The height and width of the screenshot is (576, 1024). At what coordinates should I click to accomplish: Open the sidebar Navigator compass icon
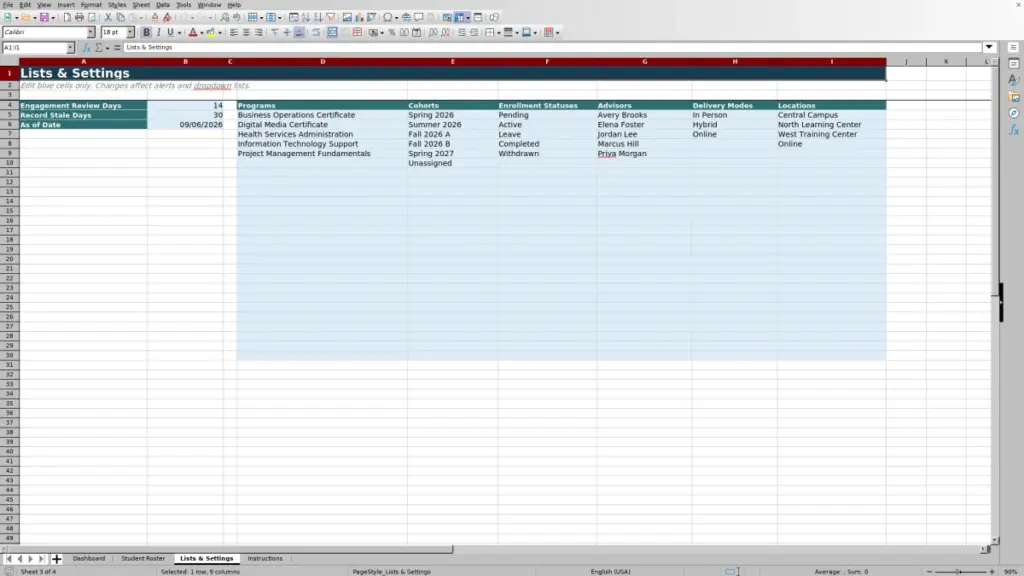click(x=1014, y=113)
